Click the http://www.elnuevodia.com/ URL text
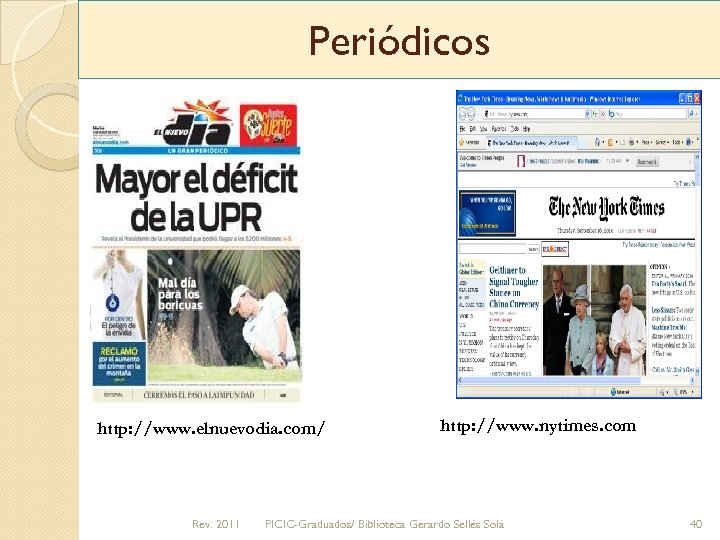 [x=211, y=428]
